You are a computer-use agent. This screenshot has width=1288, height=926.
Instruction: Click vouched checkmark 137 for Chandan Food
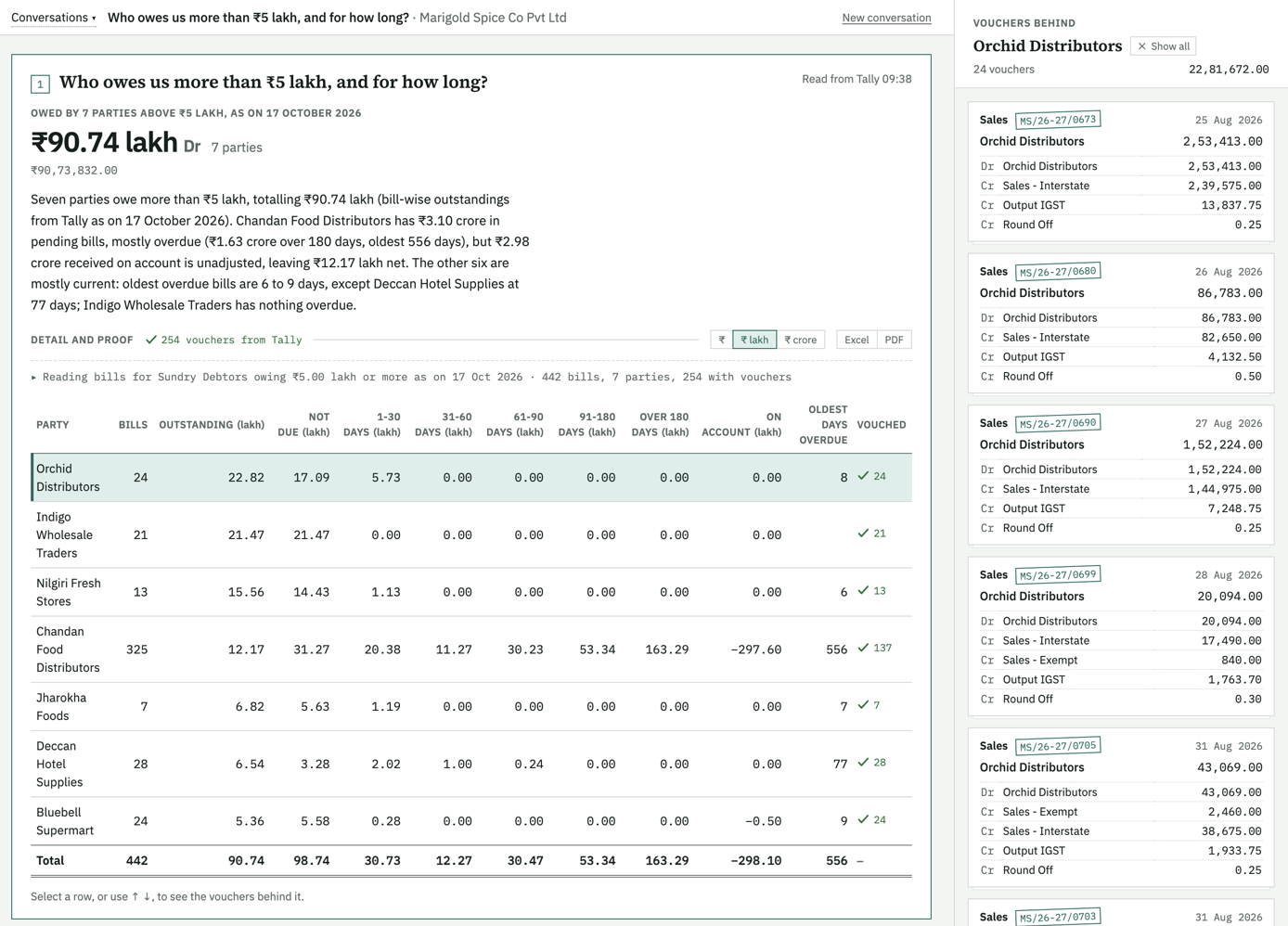tap(874, 648)
